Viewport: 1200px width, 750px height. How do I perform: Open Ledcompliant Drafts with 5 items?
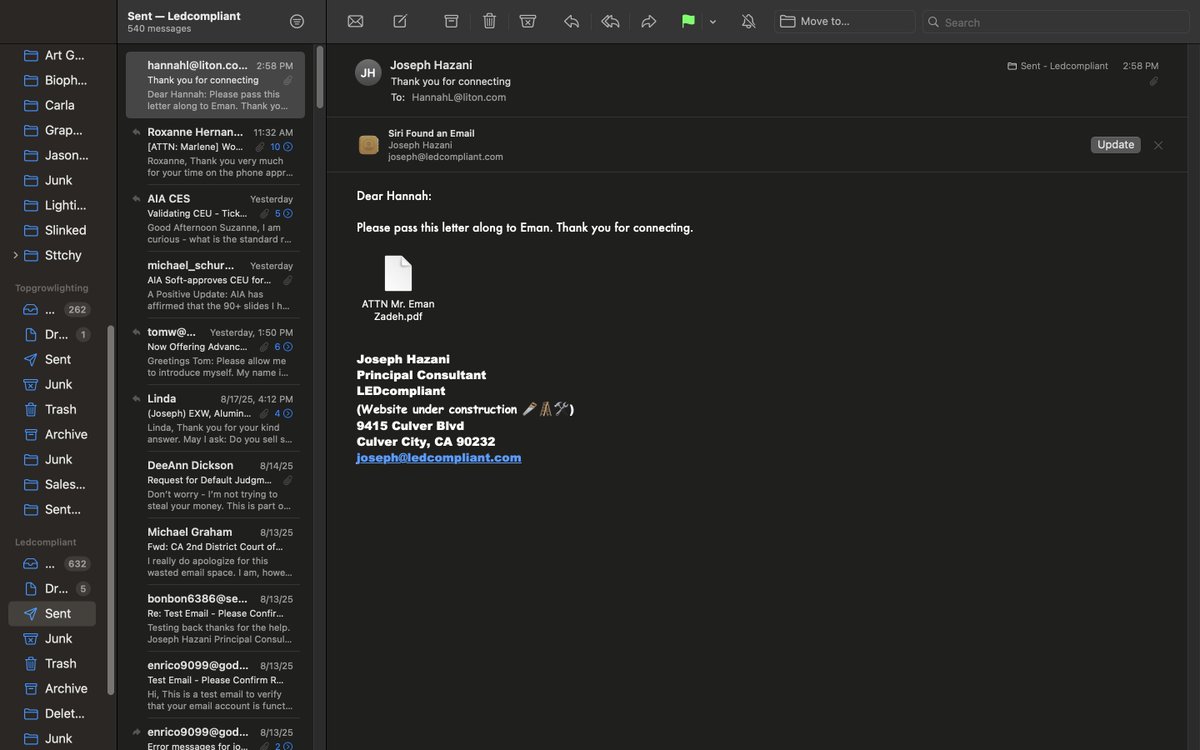[56, 588]
